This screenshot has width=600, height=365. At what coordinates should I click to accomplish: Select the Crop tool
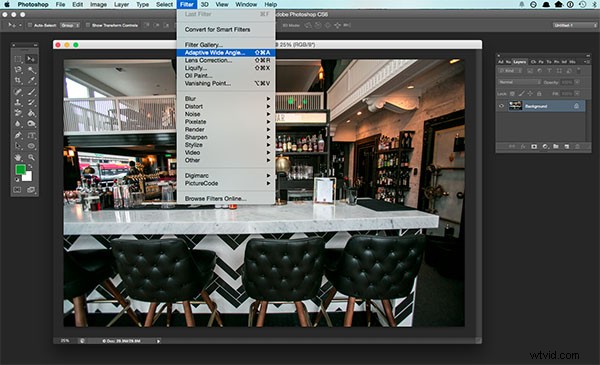(18, 80)
